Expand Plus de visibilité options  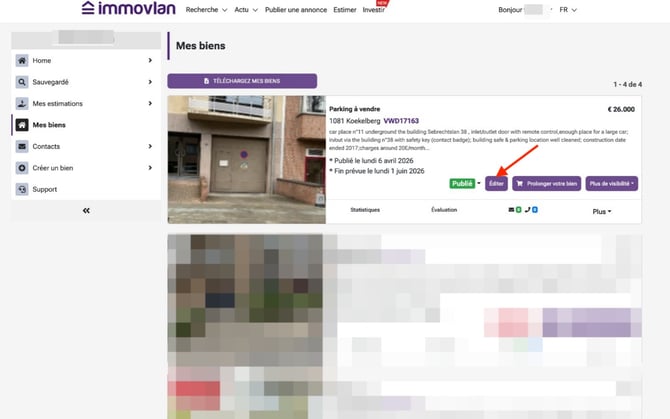611,184
